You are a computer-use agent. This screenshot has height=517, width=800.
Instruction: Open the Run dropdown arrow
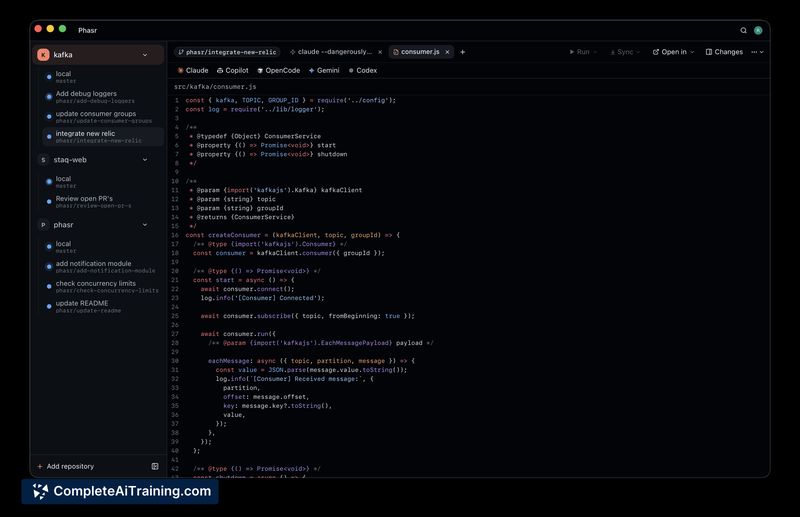[x=595, y=52]
